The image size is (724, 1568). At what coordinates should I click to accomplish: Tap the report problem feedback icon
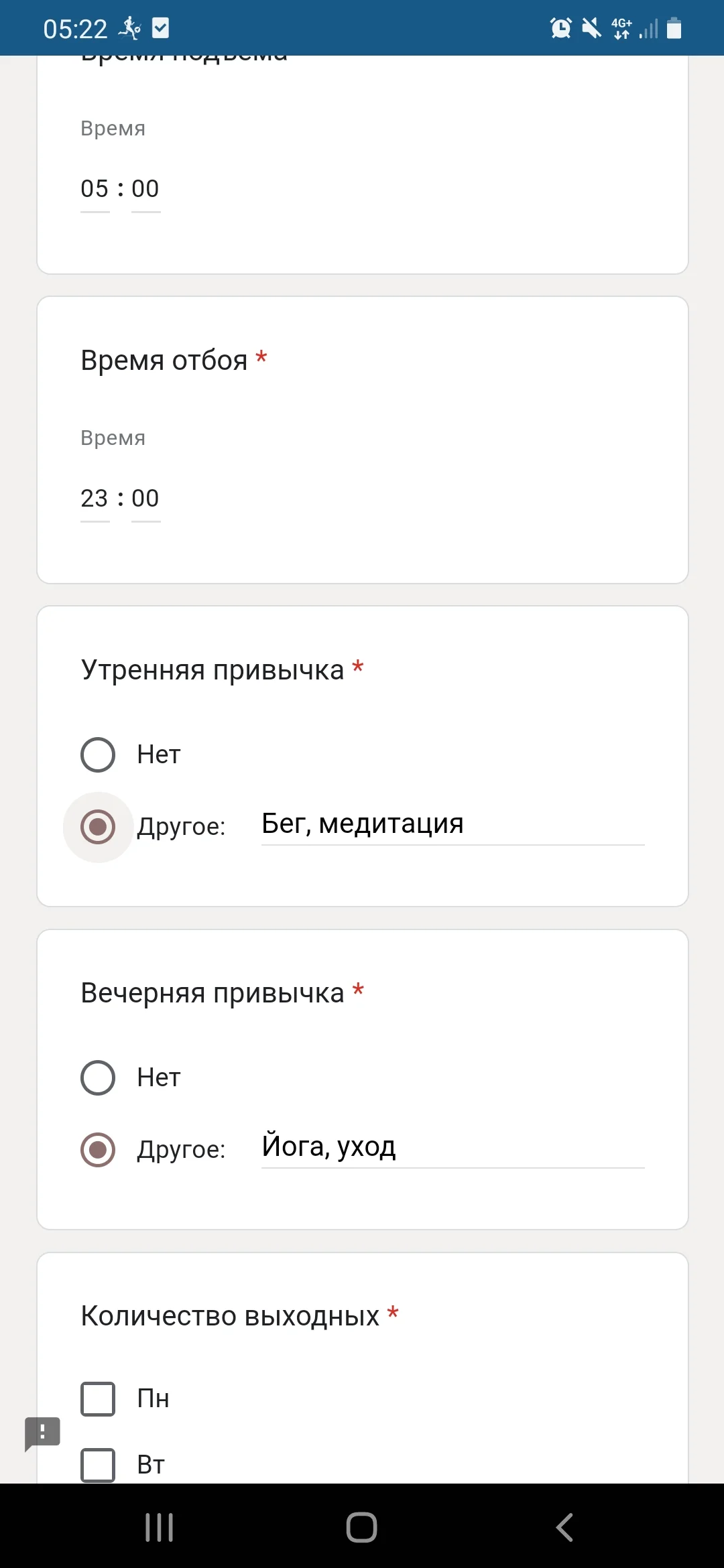(42, 1433)
